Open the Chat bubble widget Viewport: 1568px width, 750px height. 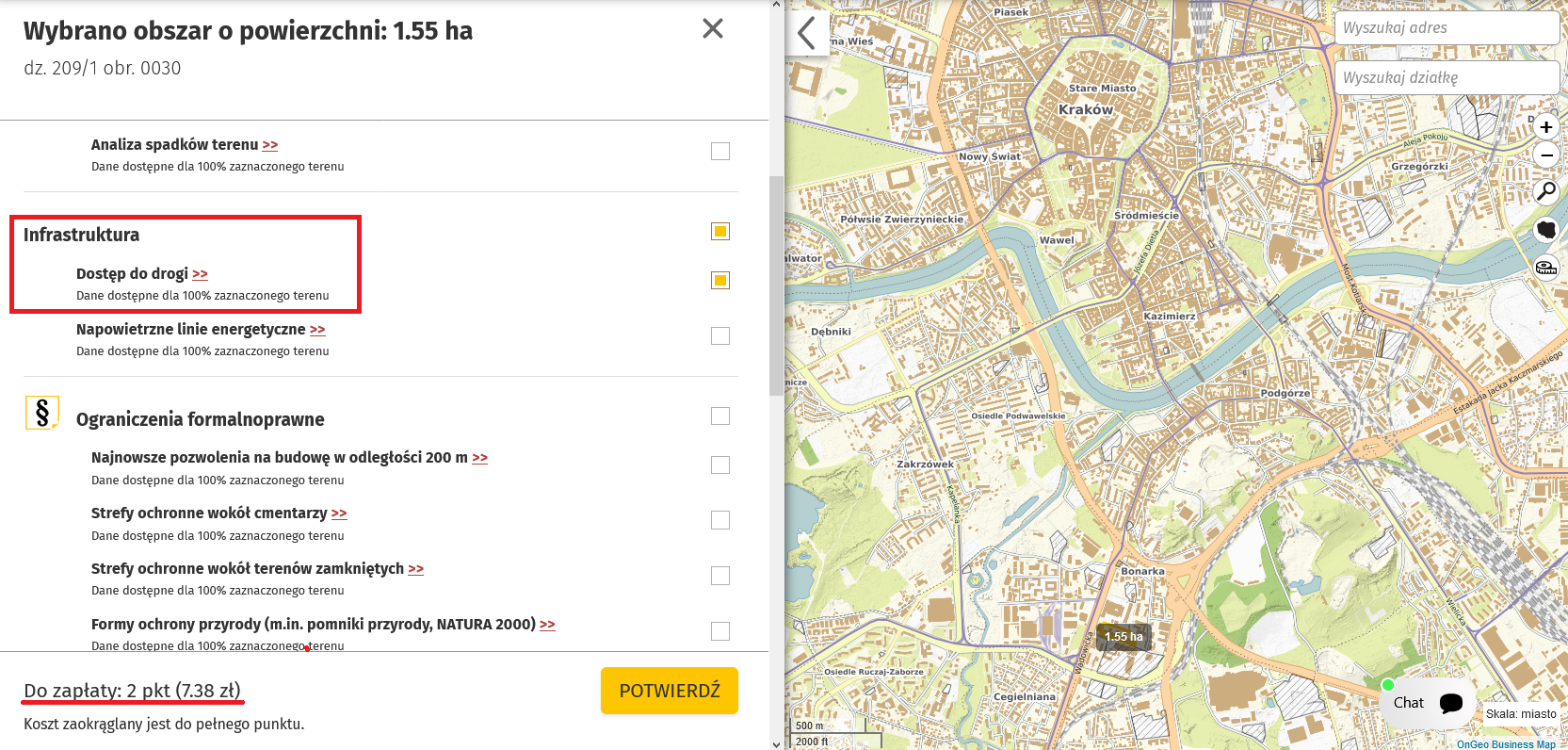(x=1427, y=703)
